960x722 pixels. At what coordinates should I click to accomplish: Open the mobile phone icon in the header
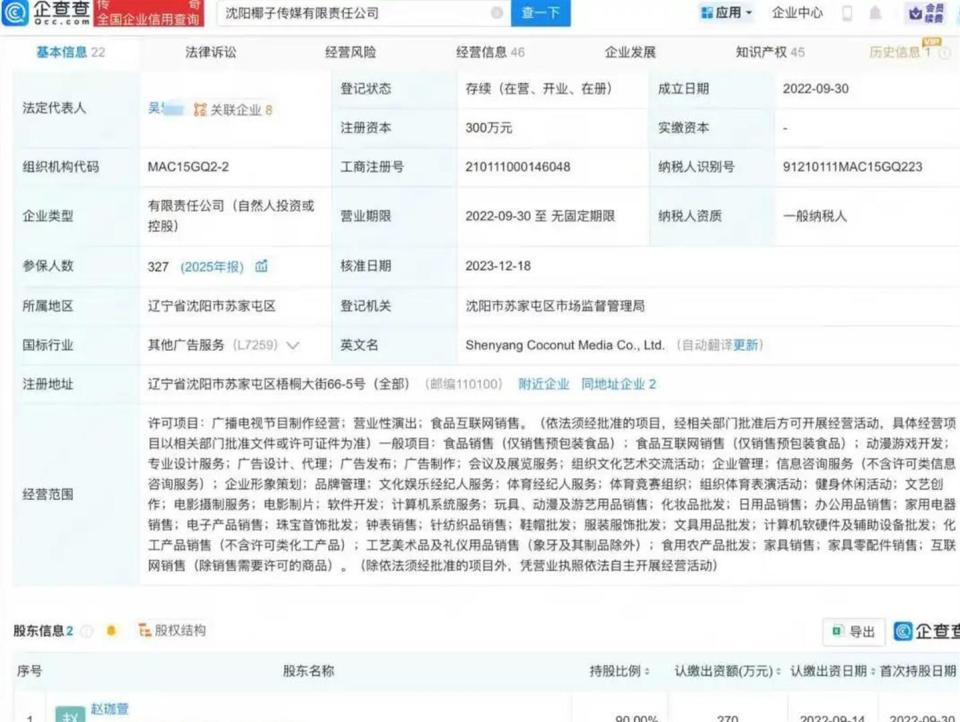(x=847, y=13)
